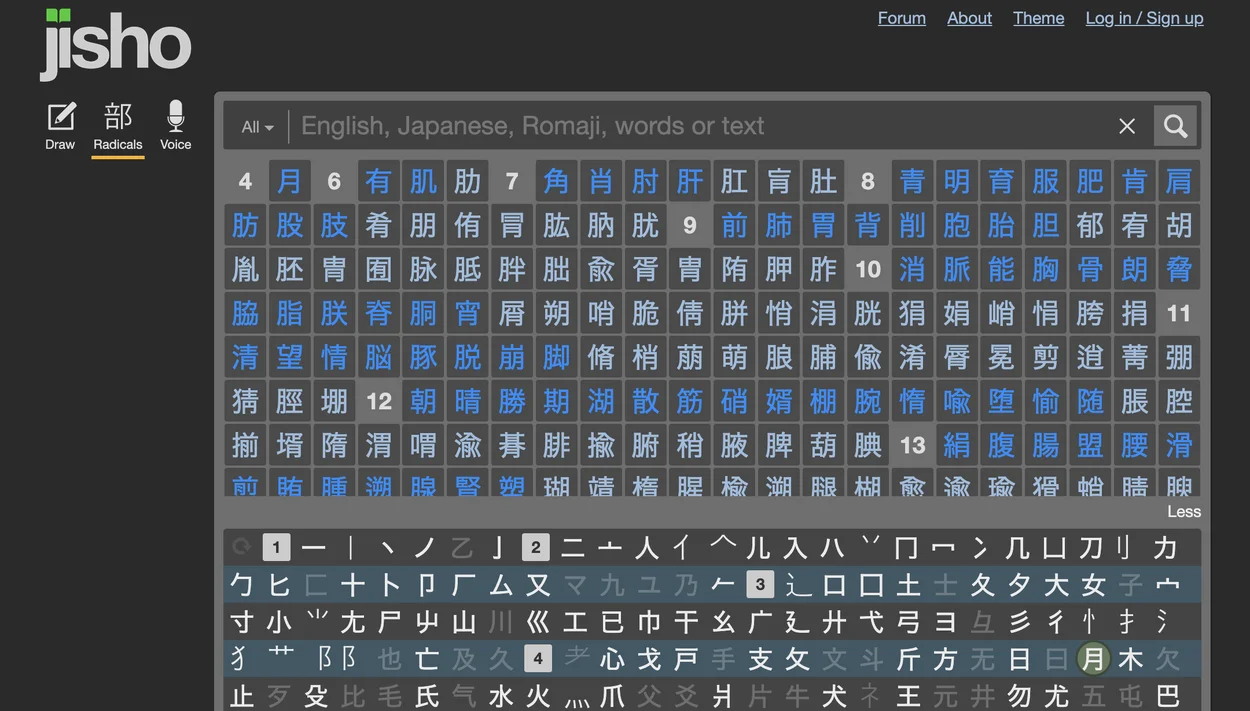1250x711 pixels.
Task: Insert kanji 骨 from results
Action: coord(1090,269)
